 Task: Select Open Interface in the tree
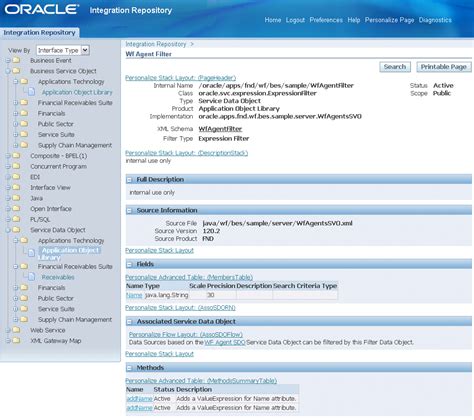coord(51,209)
